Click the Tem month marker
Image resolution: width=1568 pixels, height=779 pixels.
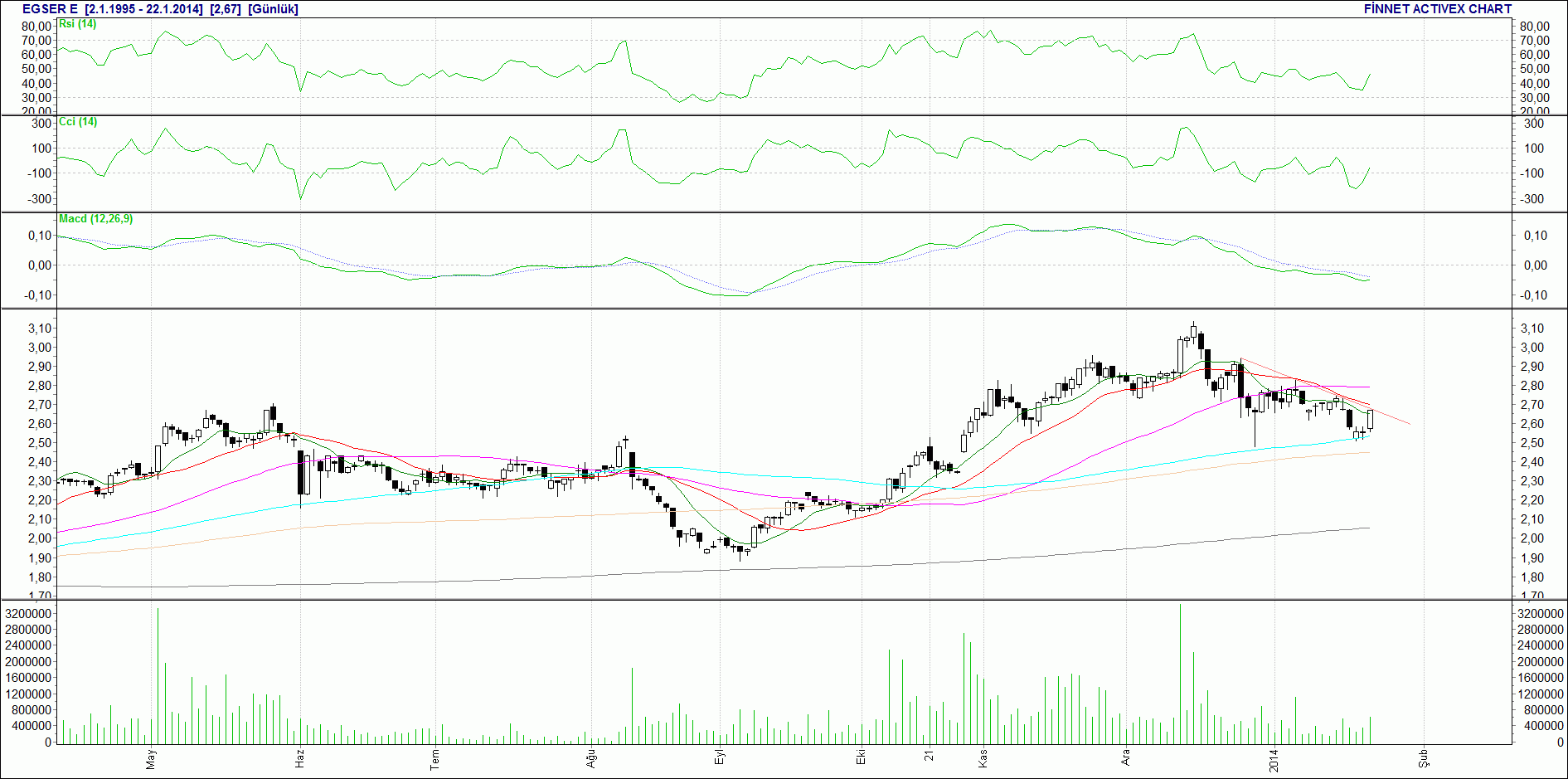pos(434,759)
